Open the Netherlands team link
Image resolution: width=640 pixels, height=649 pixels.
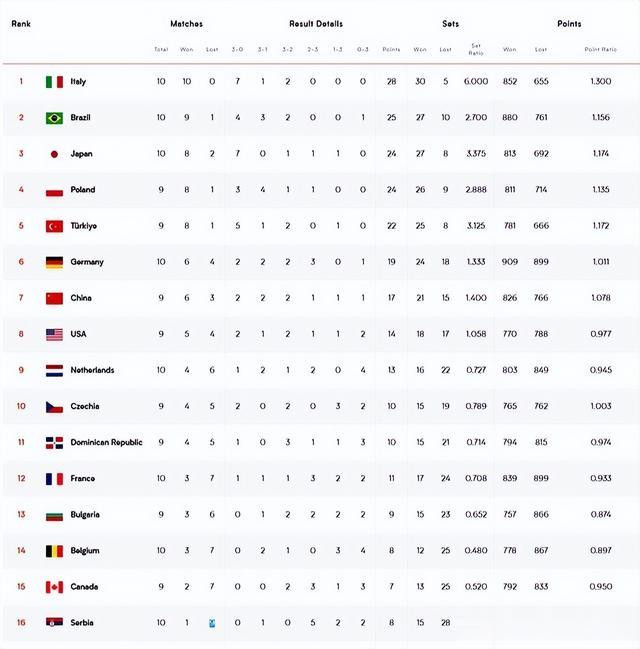click(92, 370)
